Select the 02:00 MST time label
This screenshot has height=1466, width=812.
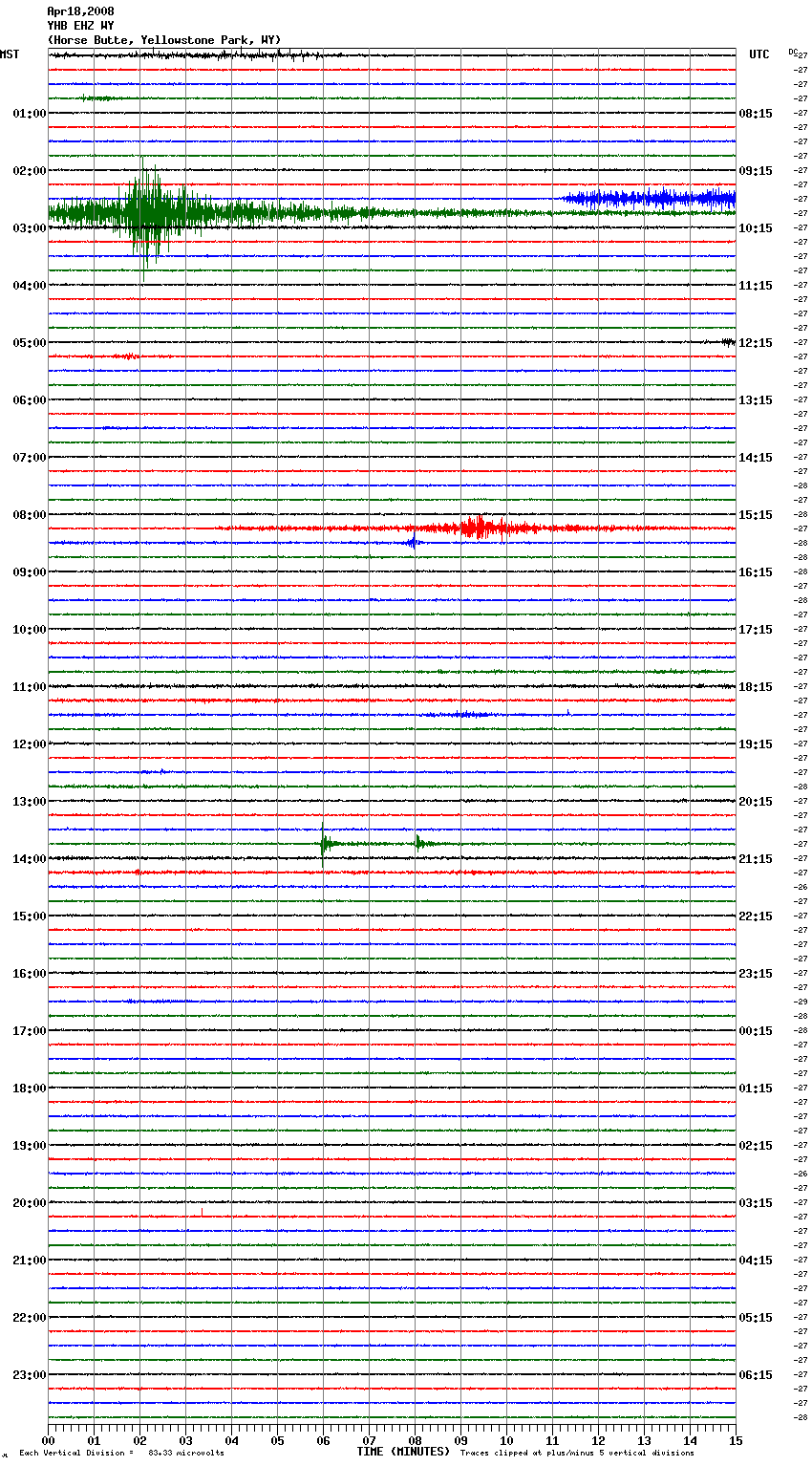pos(30,171)
